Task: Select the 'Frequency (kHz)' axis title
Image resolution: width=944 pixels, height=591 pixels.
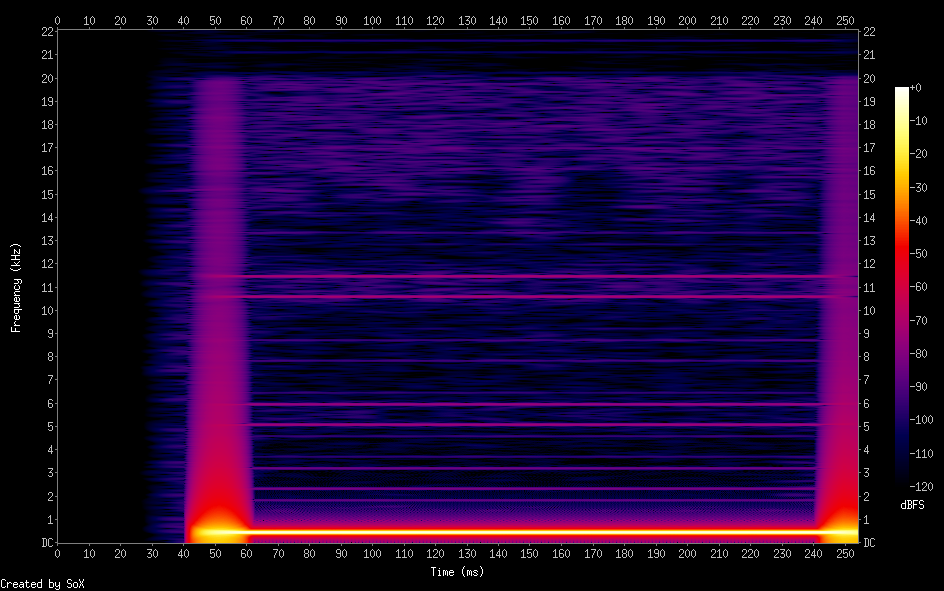Action: (16, 287)
